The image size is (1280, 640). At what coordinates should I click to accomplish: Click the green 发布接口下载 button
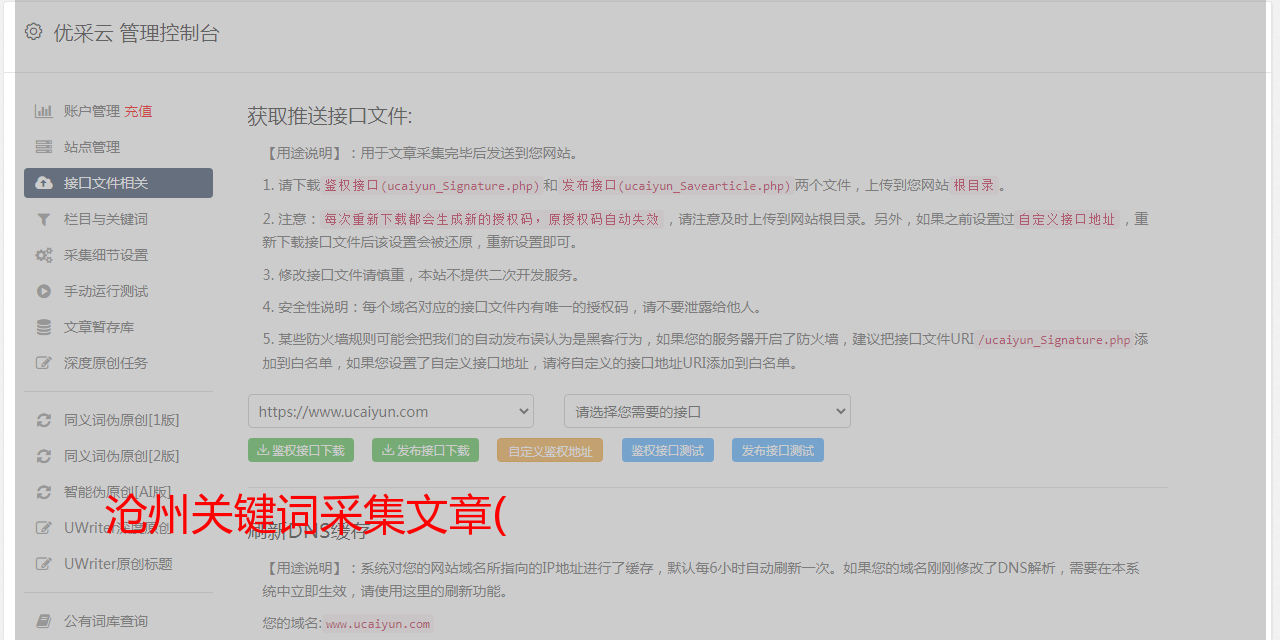426,450
